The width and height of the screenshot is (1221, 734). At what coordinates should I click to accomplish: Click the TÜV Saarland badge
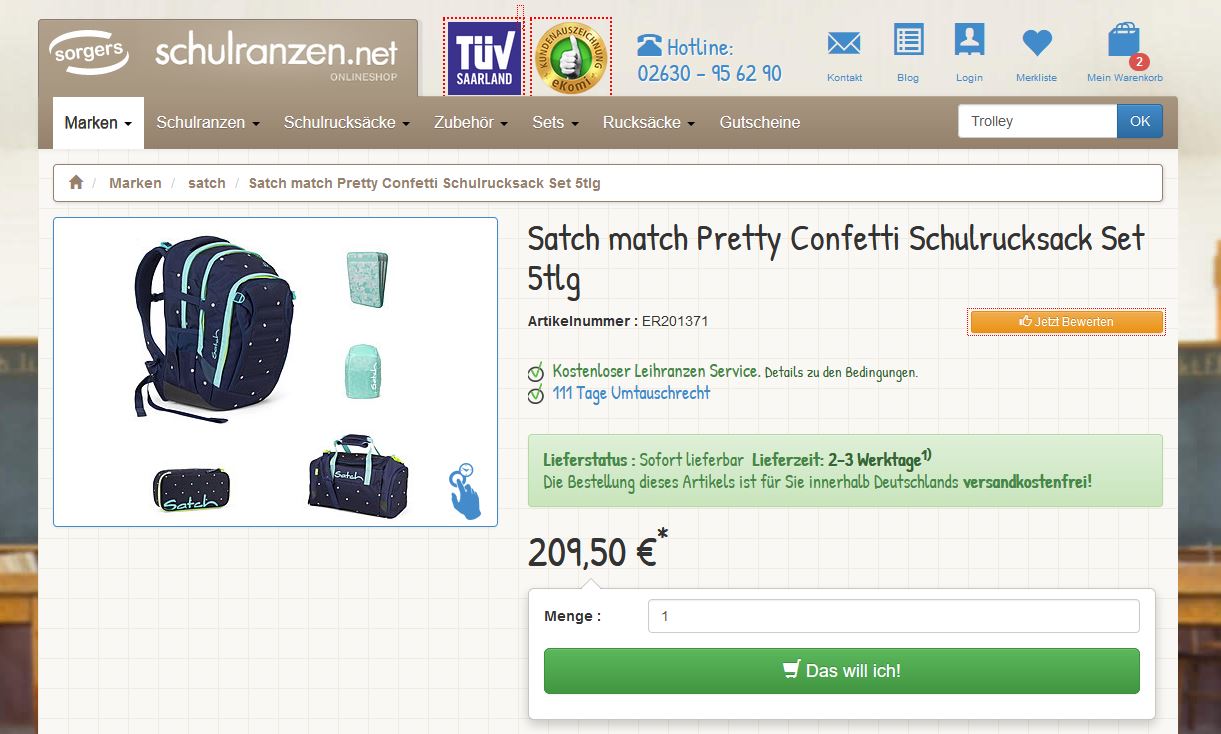(484, 59)
